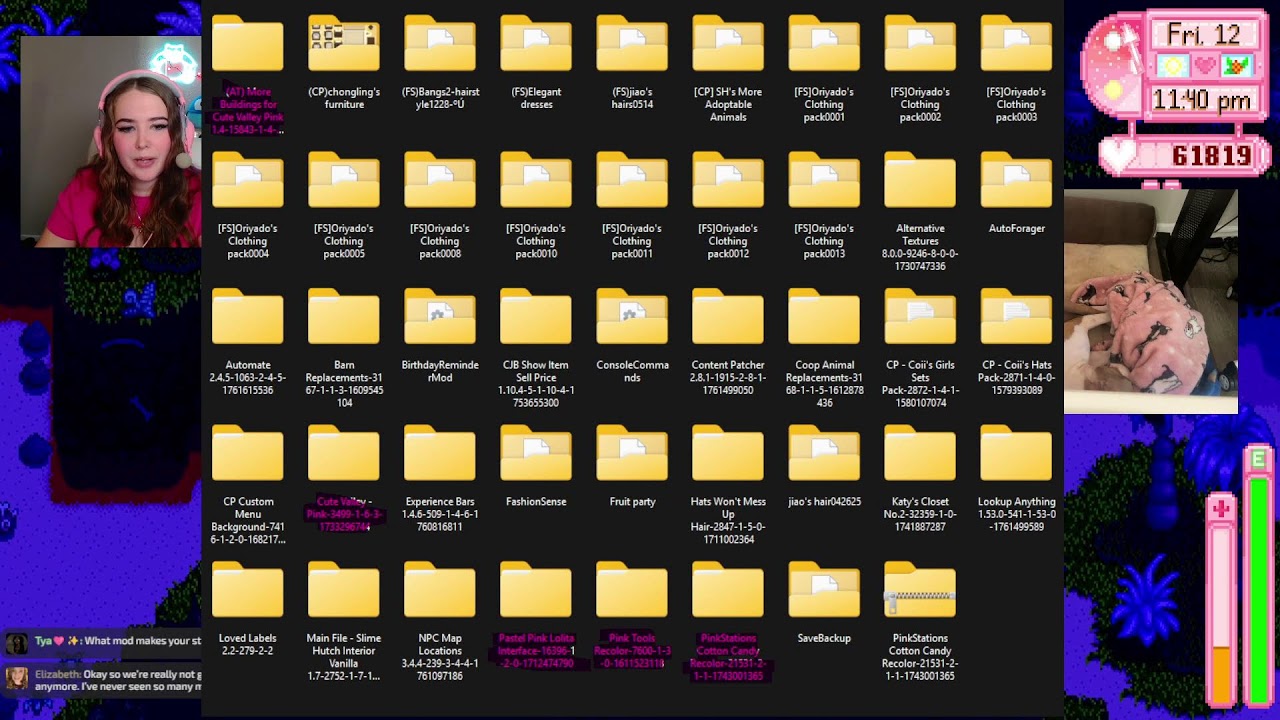Open the Content Patcher folder
The width and height of the screenshot is (1280, 720).
pos(728,317)
